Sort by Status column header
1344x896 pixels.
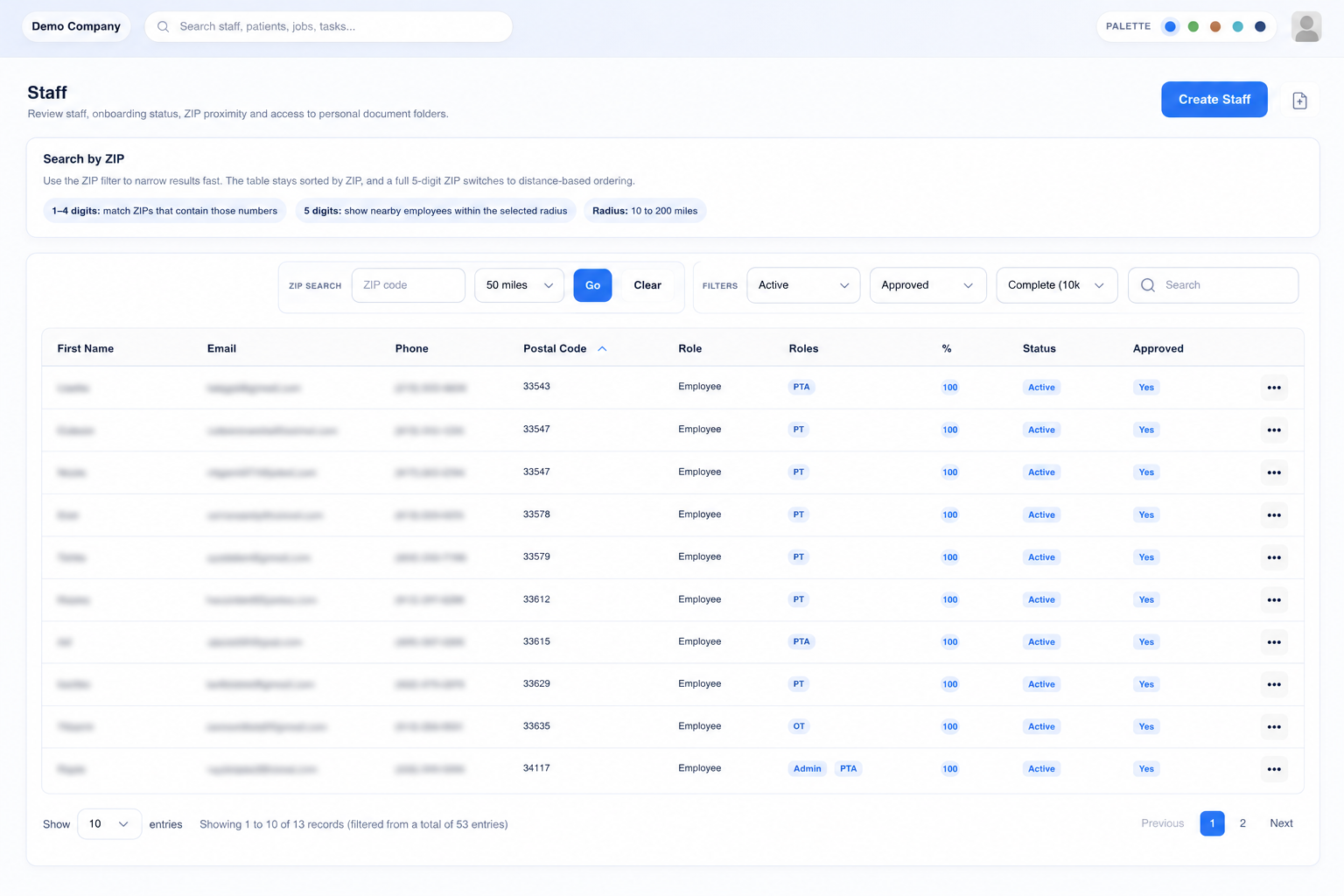[x=1039, y=348]
